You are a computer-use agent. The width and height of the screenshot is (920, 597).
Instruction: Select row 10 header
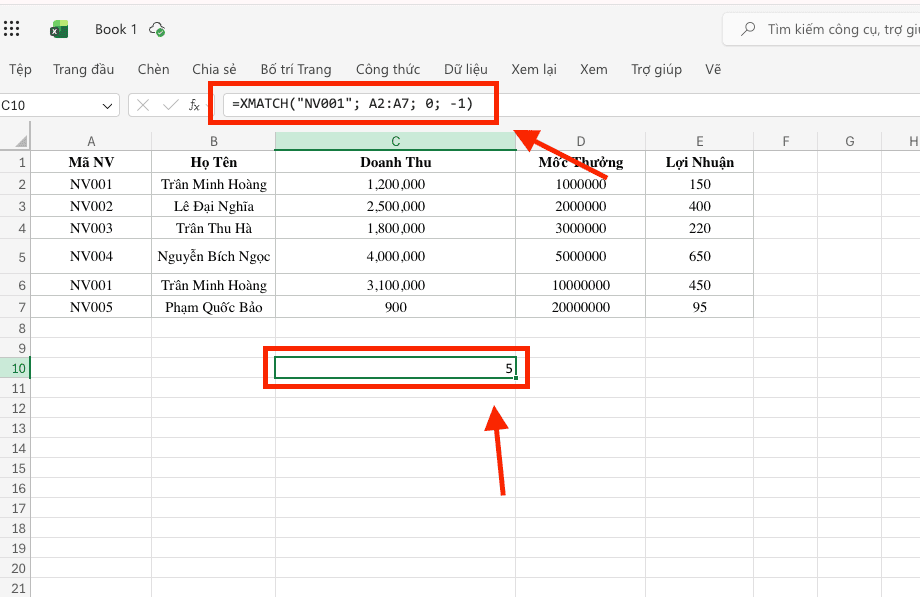[x=15, y=368]
